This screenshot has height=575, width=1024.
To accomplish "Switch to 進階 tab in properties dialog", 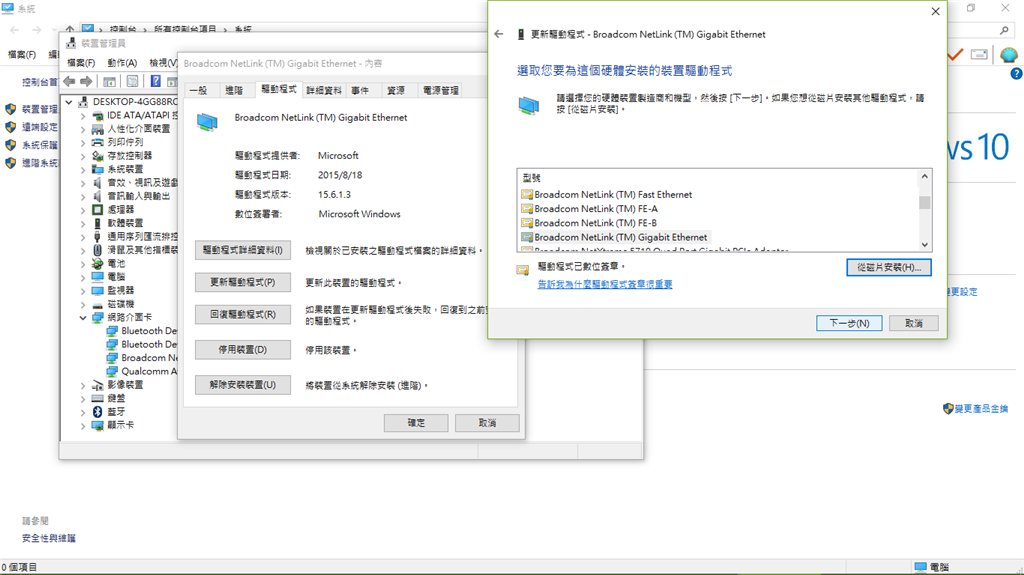I will [234, 90].
